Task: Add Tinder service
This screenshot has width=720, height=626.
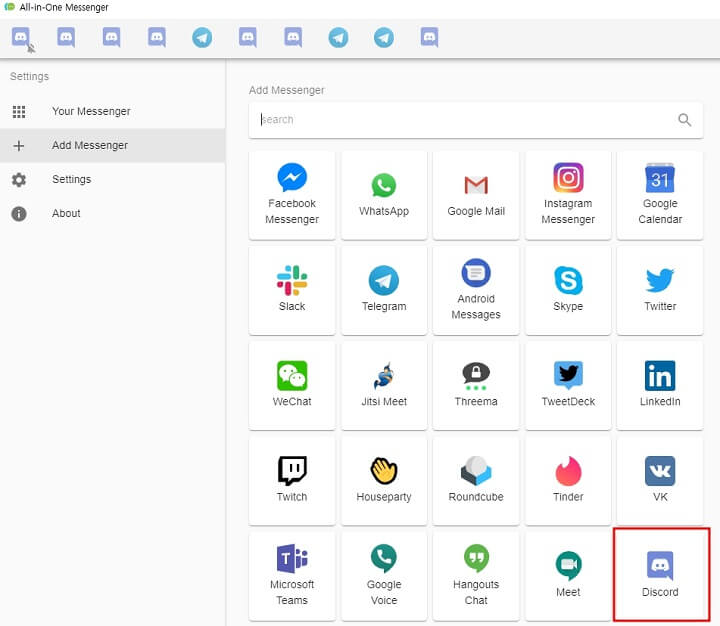Action: (568, 480)
